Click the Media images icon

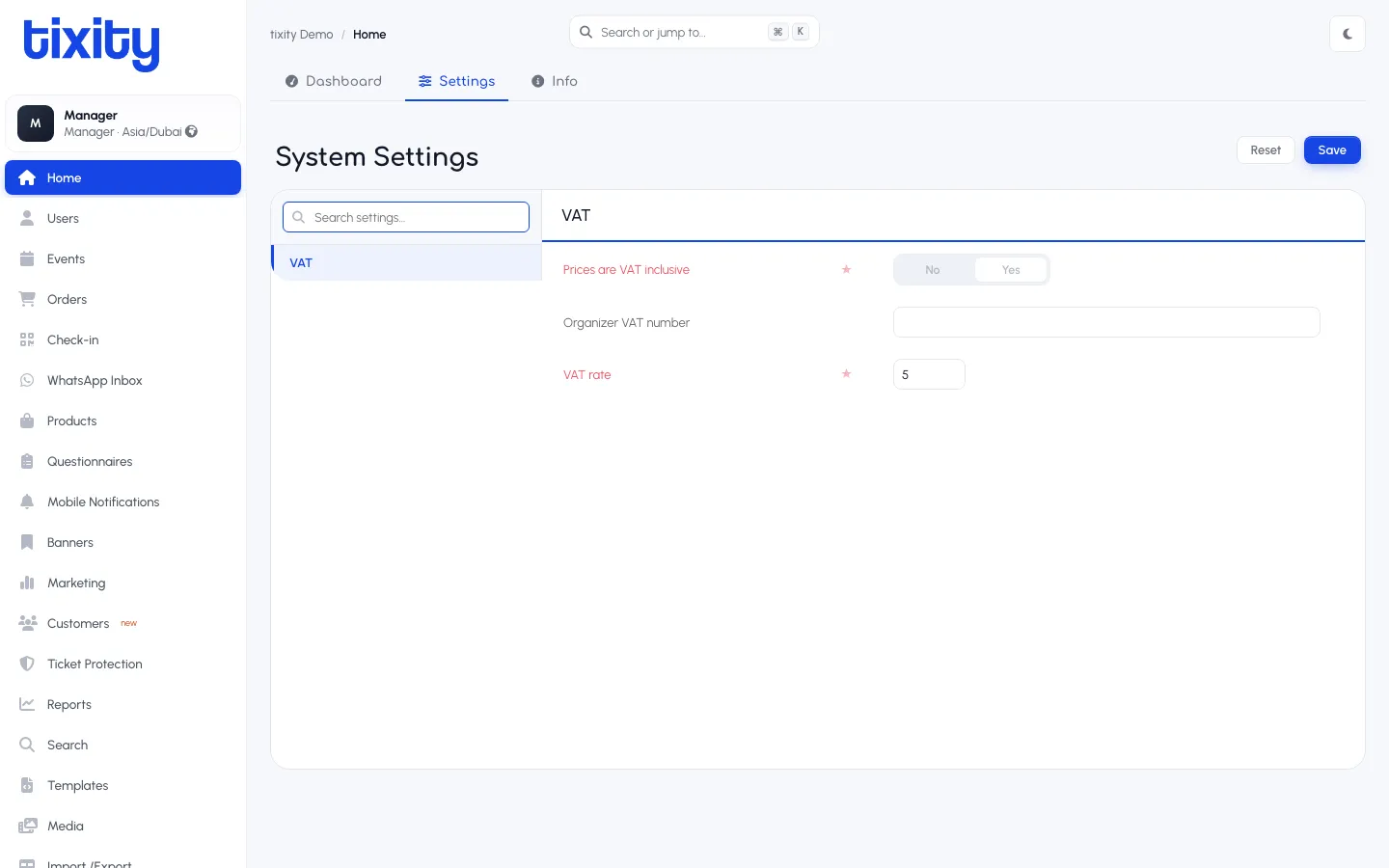tap(27, 826)
